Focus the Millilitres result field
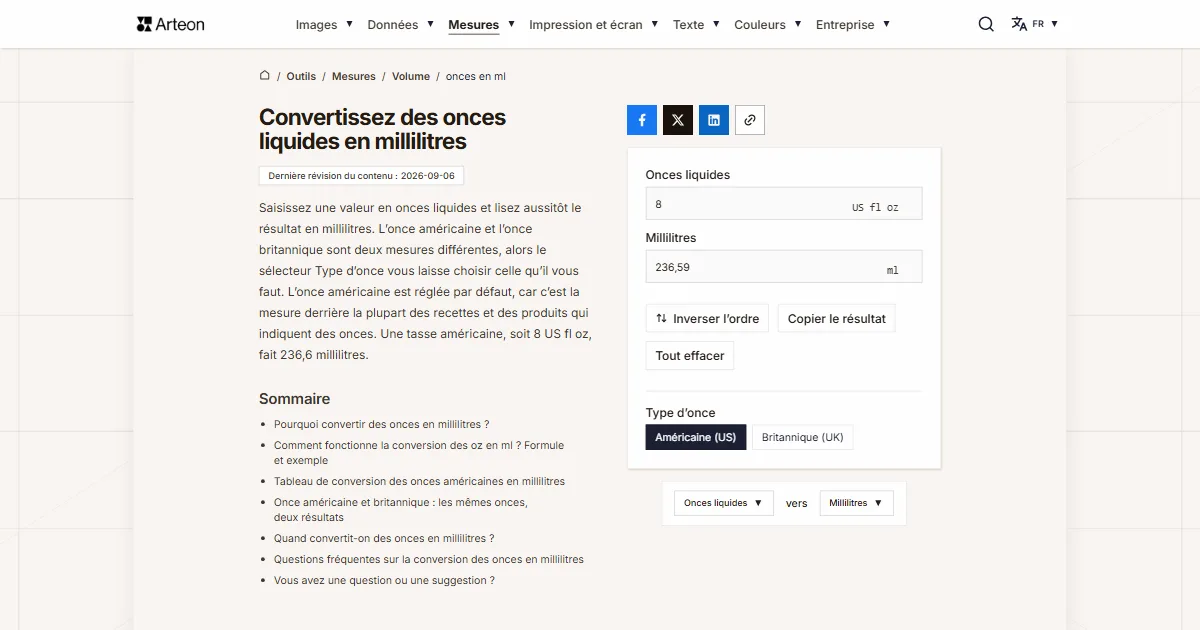Image resolution: width=1200 pixels, height=630 pixels. coord(784,267)
